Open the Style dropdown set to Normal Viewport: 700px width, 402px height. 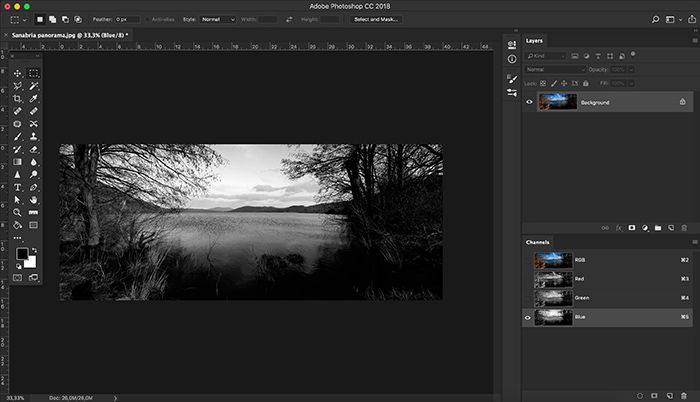click(x=217, y=20)
